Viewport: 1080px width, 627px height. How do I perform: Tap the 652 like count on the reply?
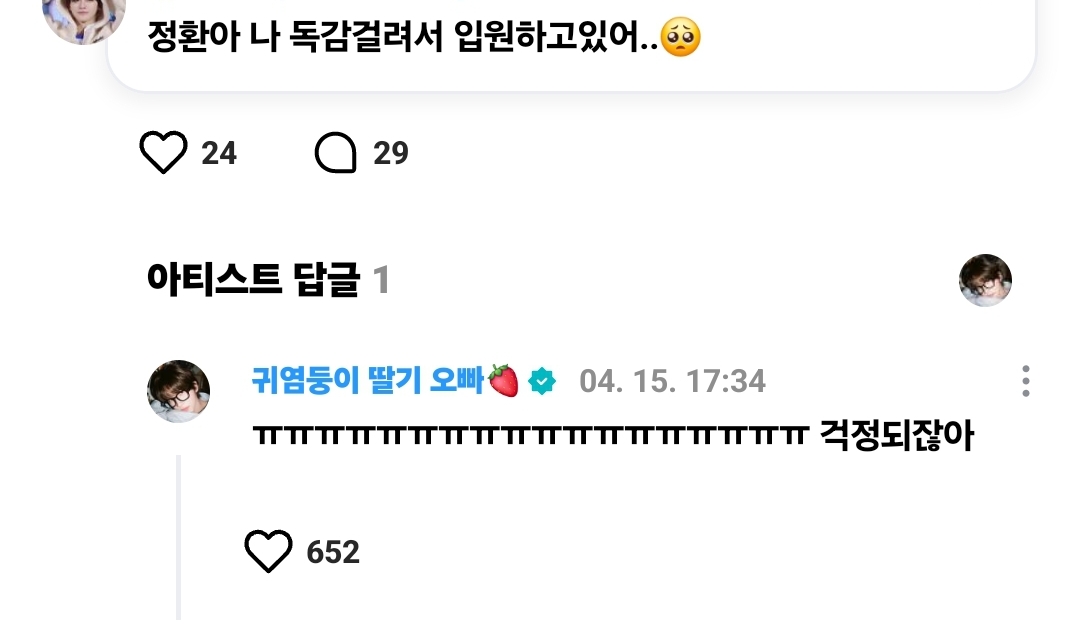click(333, 553)
